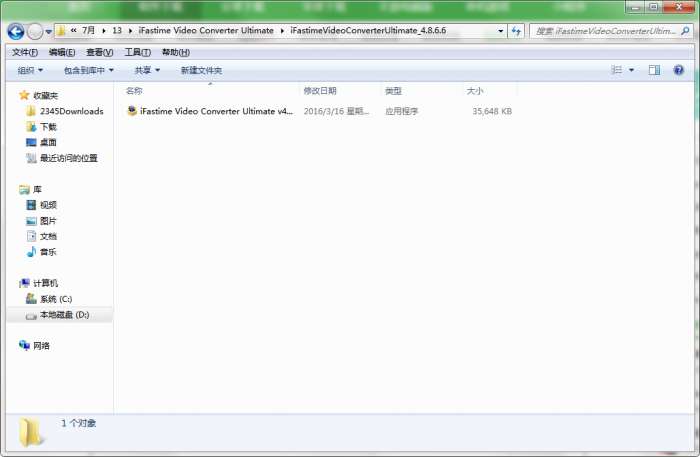
Task: Open the 文档 library
Action: [x=42, y=237]
